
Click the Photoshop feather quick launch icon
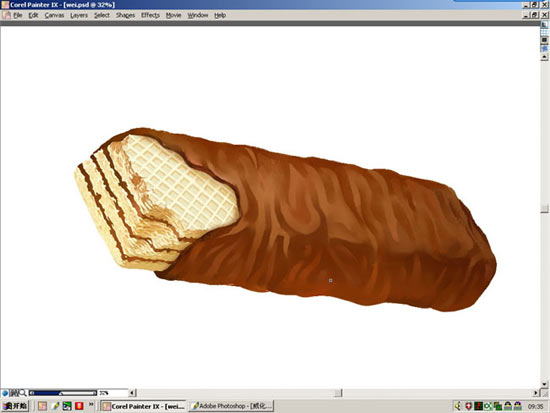coord(55,406)
